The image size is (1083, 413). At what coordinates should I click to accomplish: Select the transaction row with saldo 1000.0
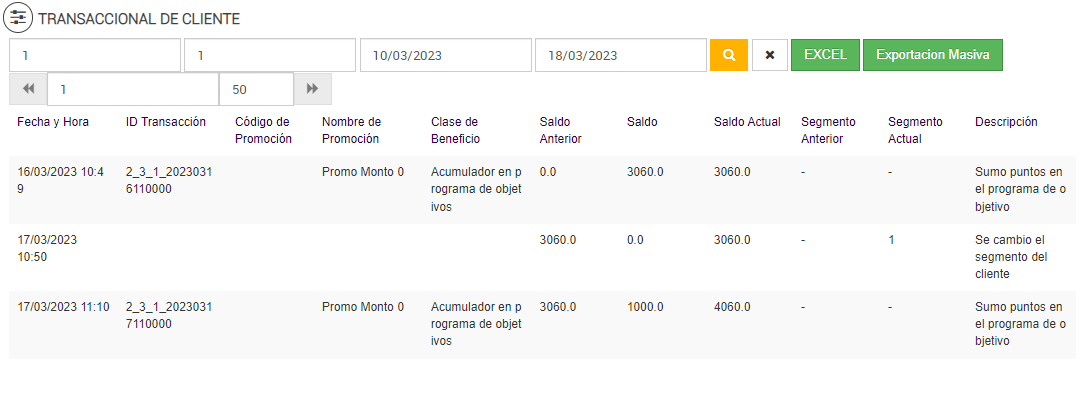pos(540,324)
